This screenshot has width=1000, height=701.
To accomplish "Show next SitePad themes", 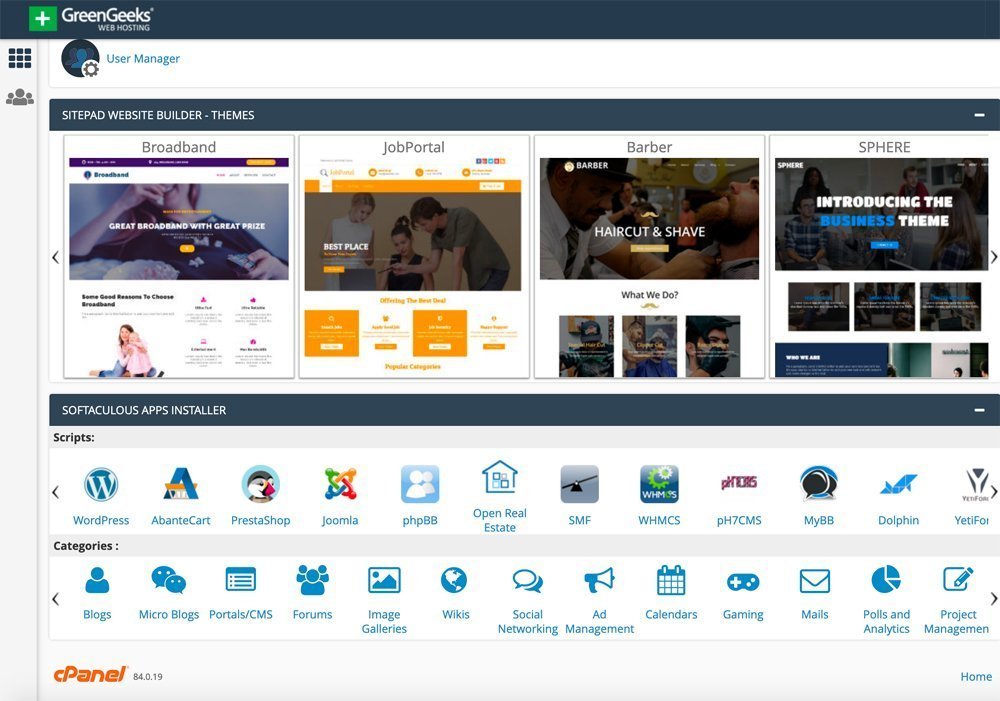I will point(994,256).
